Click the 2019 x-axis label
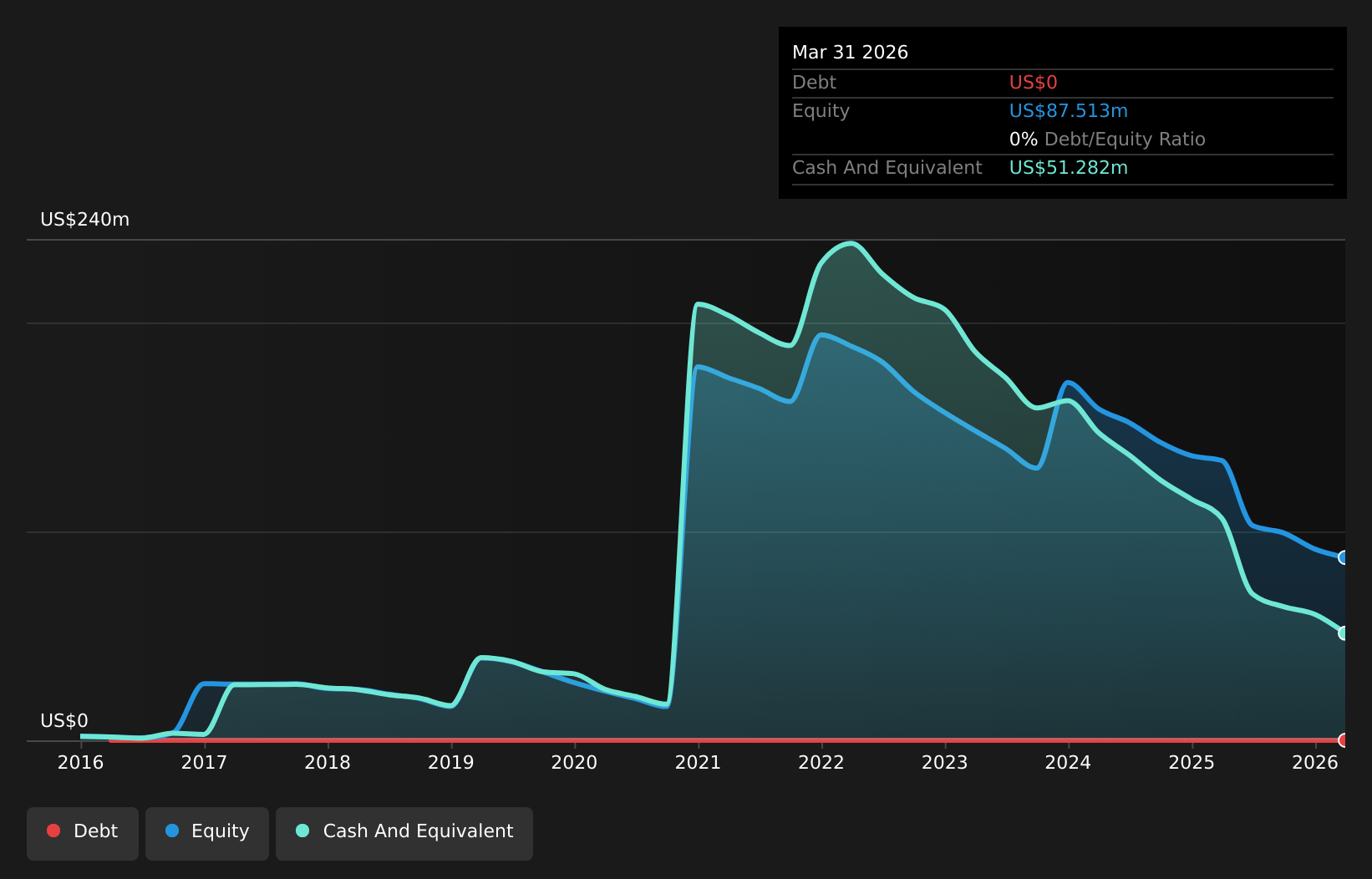The image size is (1372, 879). [451, 762]
